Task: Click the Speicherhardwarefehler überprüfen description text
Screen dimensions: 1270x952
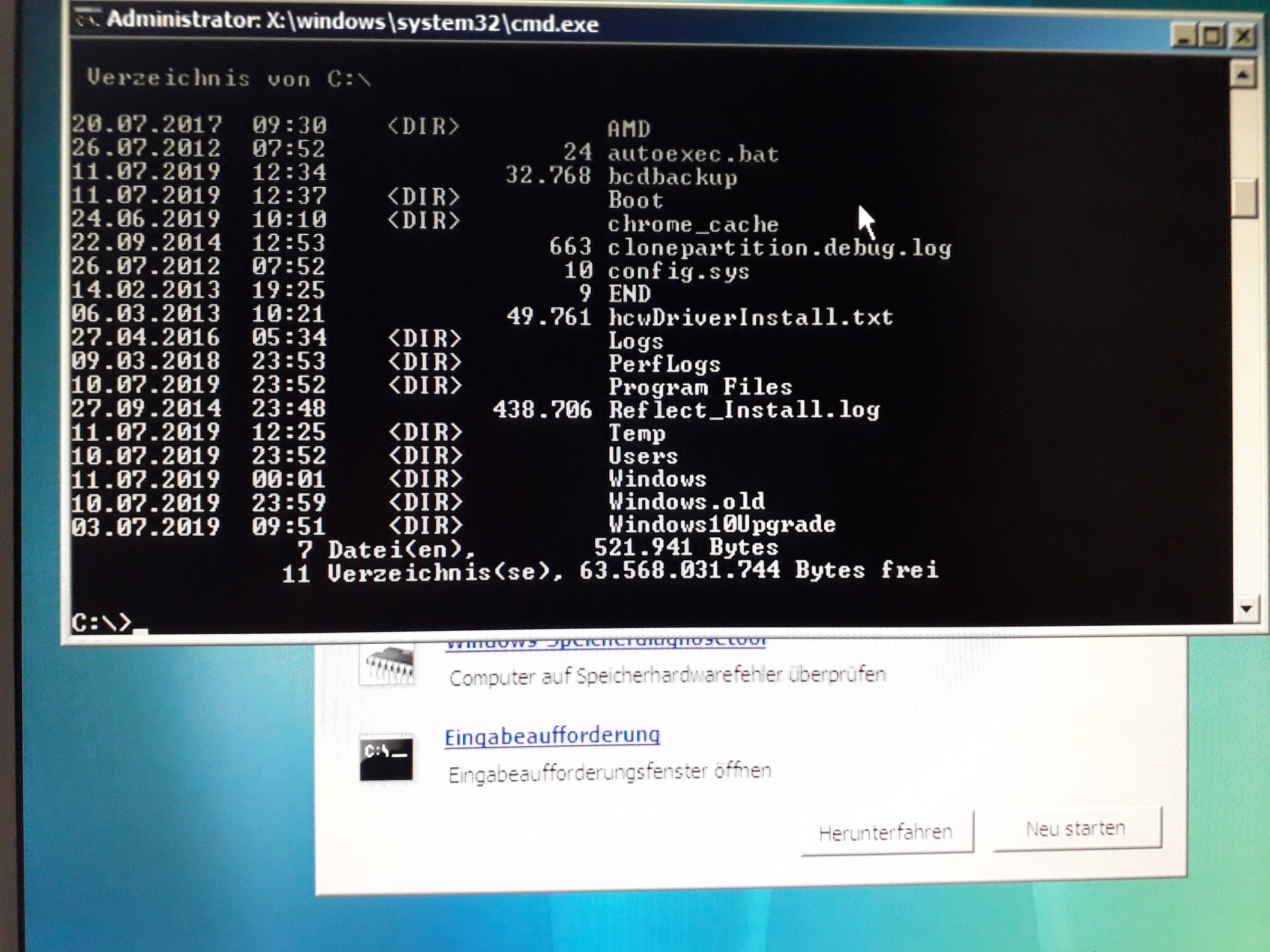Action: (x=667, y=676)
